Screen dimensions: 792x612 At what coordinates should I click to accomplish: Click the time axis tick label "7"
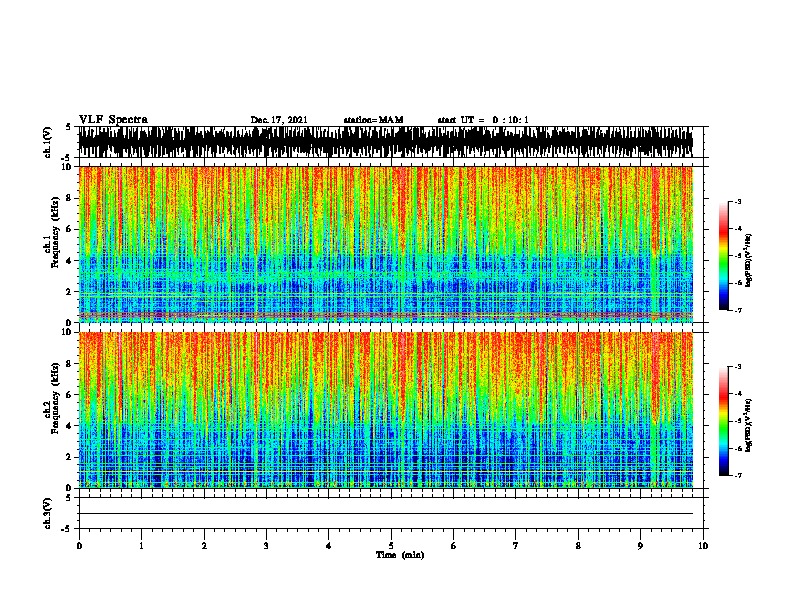tap(516, 546)
